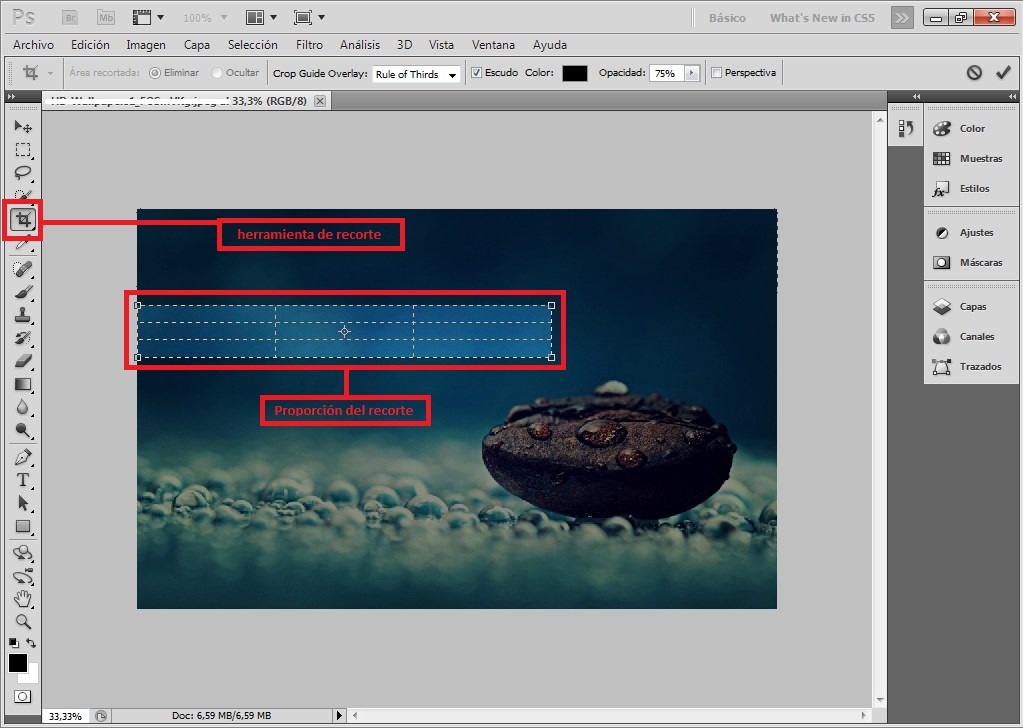Switch to Básico workspace
Viewport: 1023px width, 728px height.
coord(727,18)
